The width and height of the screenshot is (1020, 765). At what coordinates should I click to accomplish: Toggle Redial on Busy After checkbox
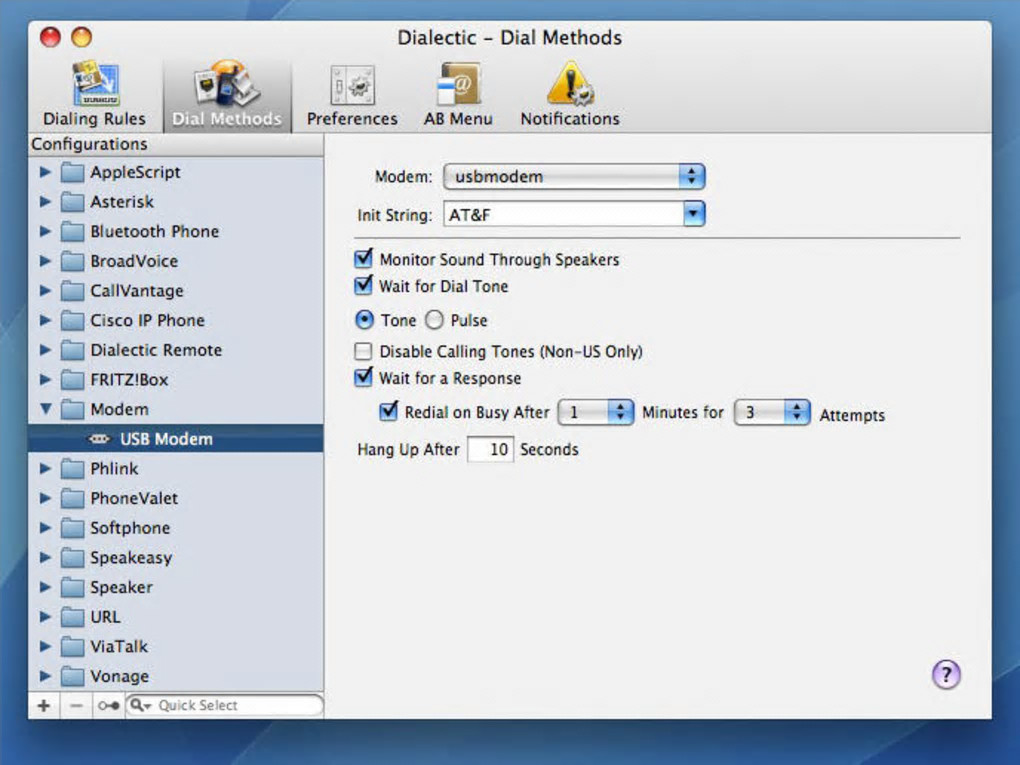tap(388, 411)
